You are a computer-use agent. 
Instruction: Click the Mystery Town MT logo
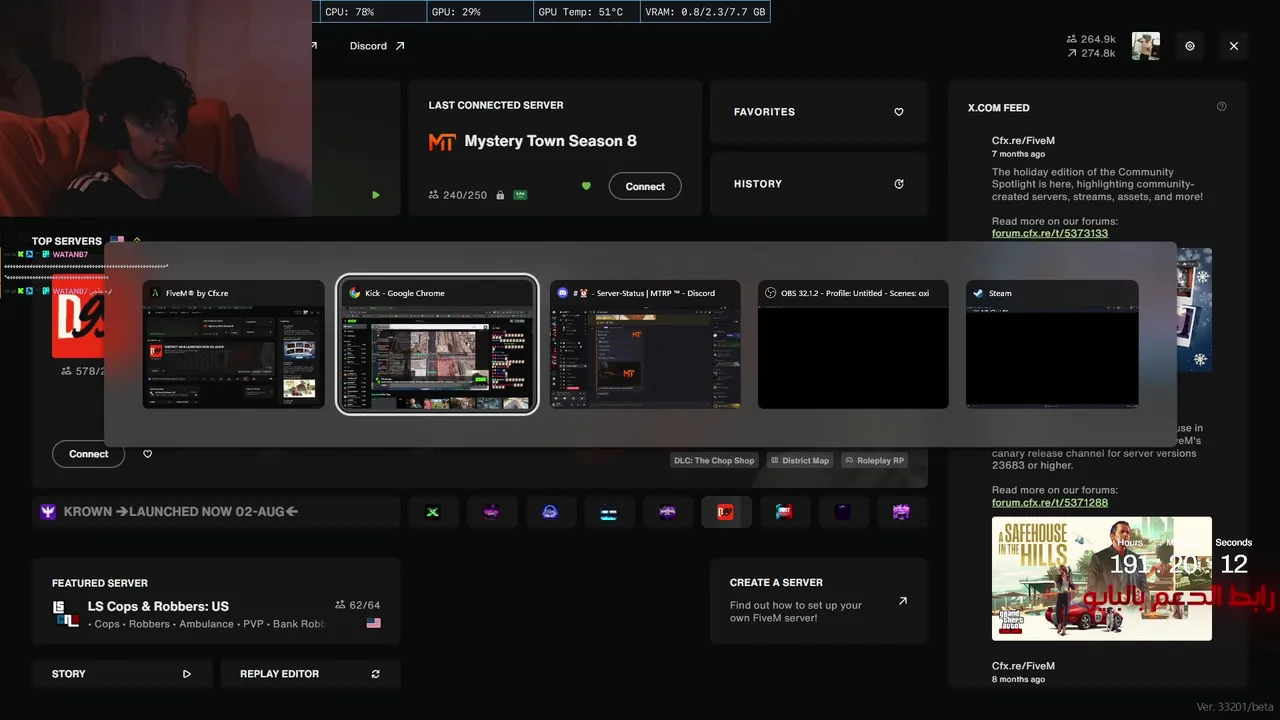[x=442, y=142]
